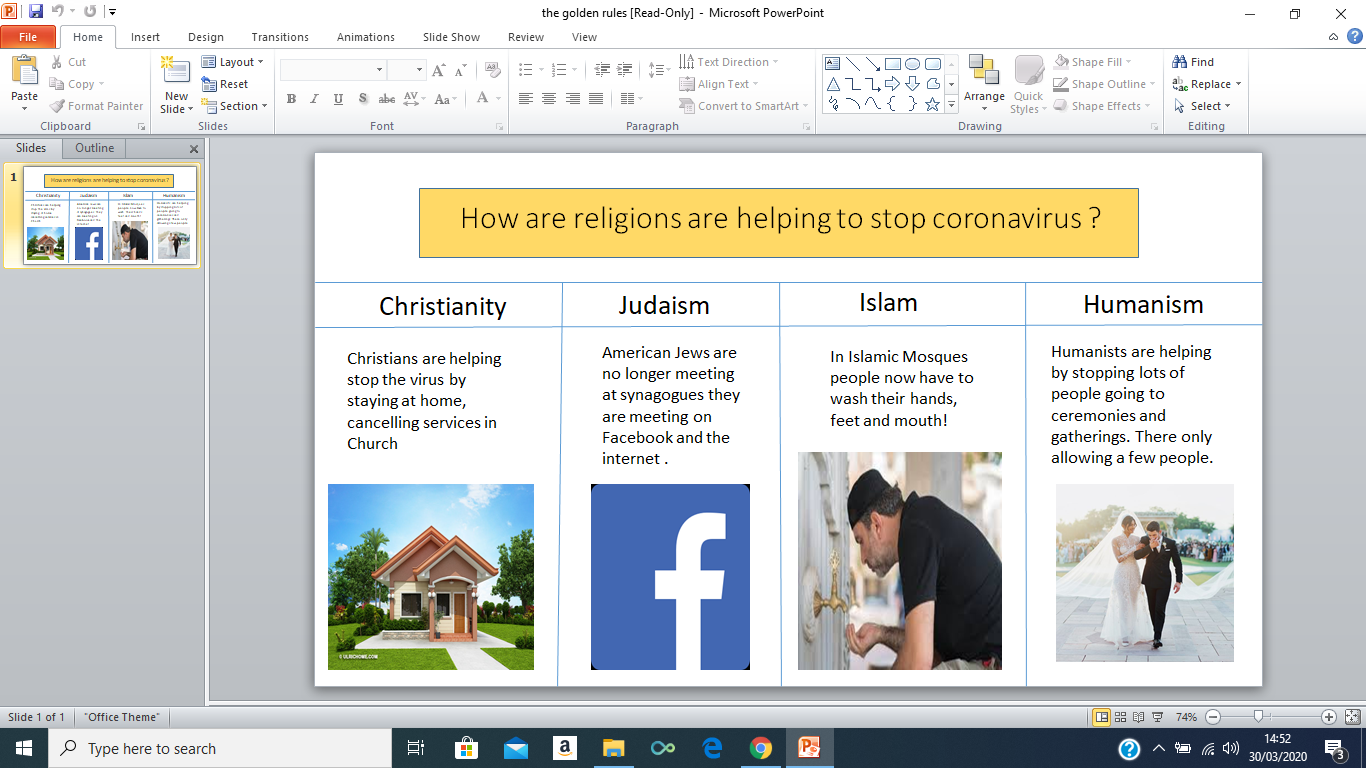Close the Slides pane with X

point(194,149)
